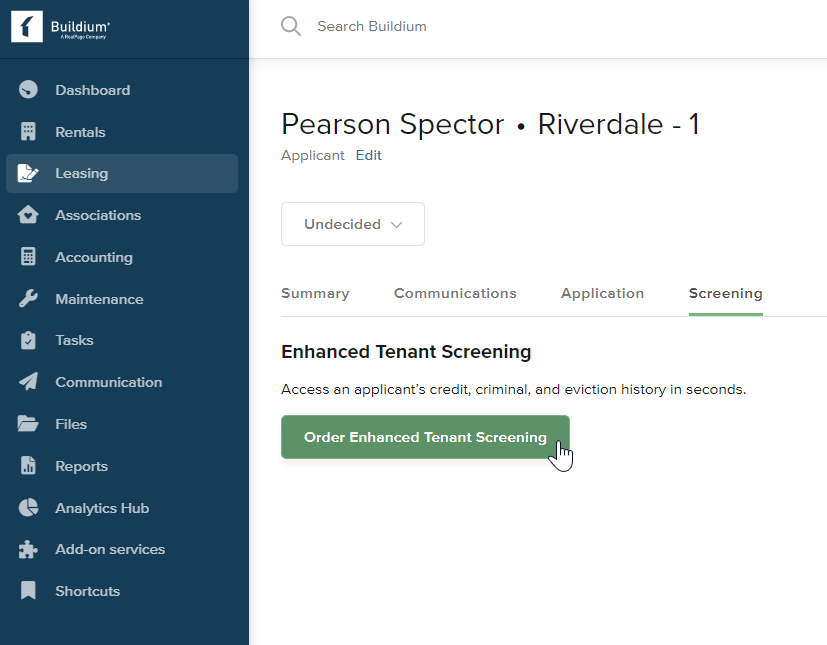
Task: Open the Leasing section
Action: pyautogui.click(x=82, y=173)
